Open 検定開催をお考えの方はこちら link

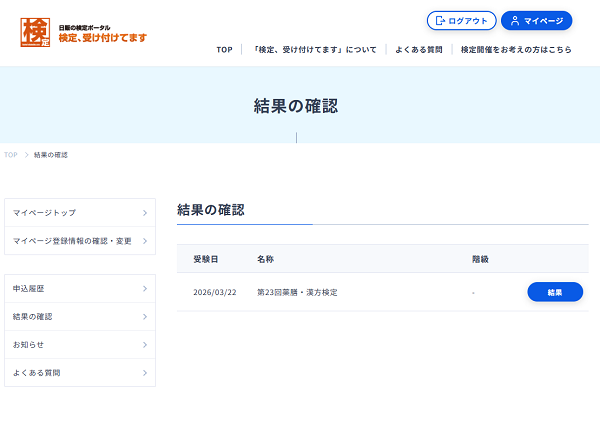pyautogui.click(x=516, y=49)
